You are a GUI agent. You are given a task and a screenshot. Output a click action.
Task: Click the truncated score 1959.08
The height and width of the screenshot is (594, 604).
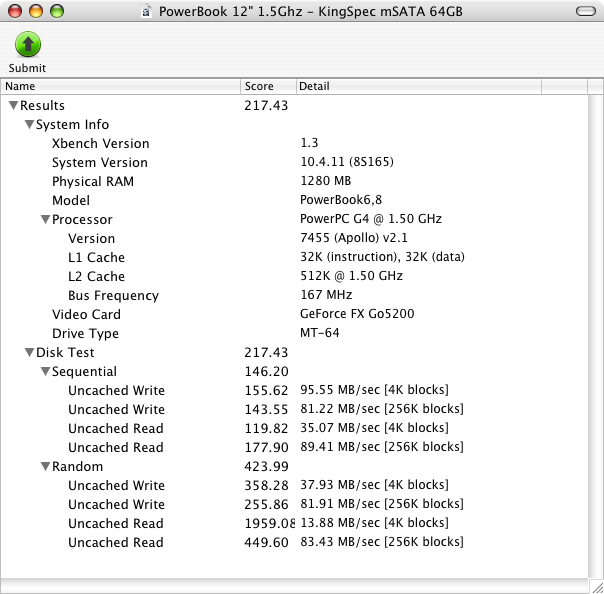270,523
